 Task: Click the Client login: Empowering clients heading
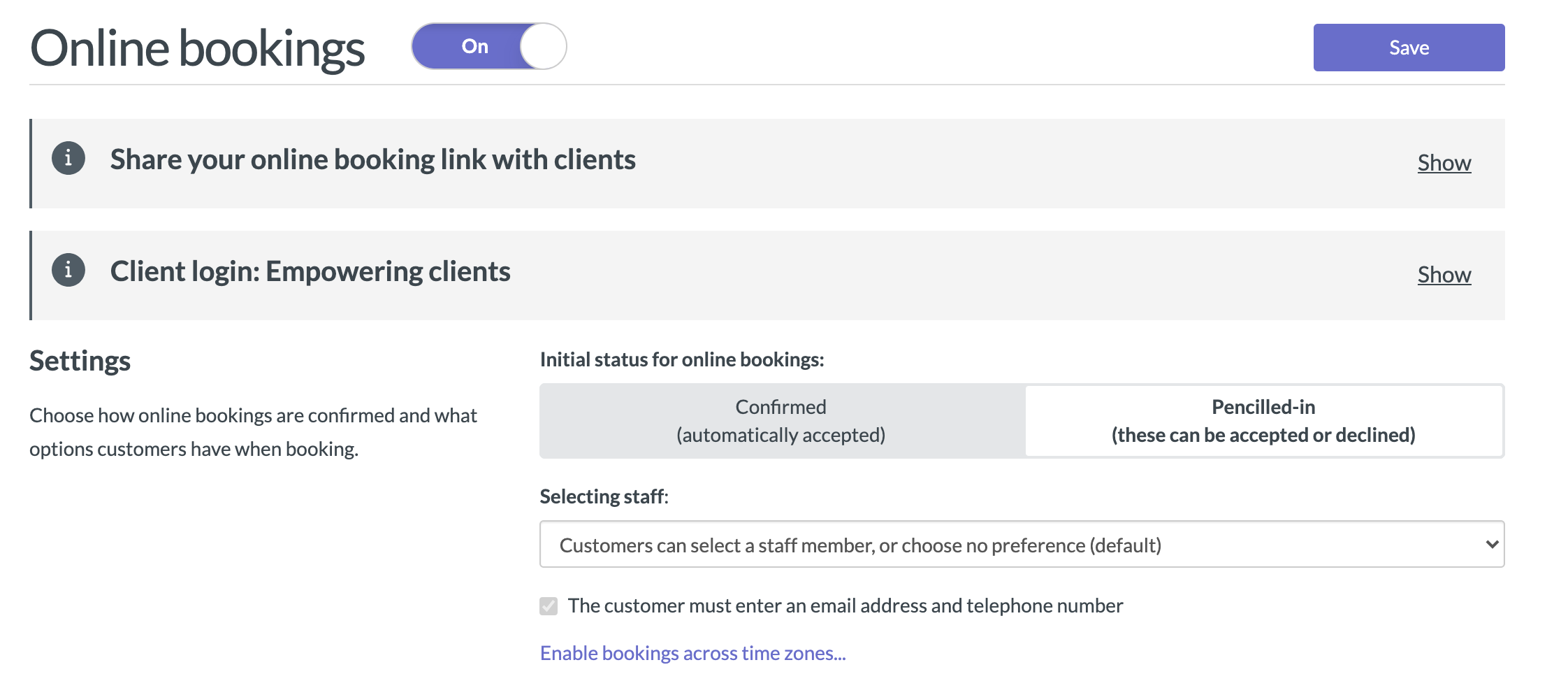[x=310, y=272]
